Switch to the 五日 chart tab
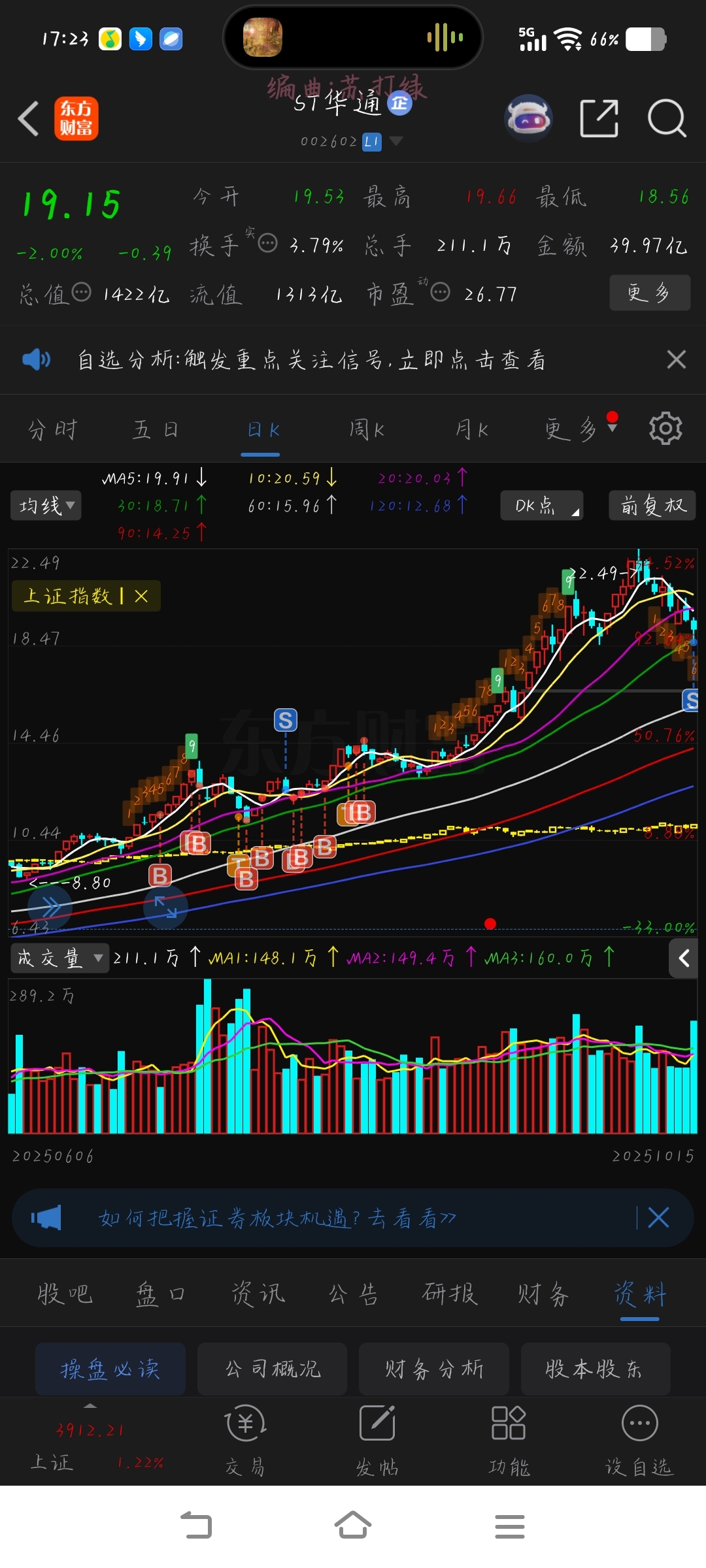 pyautogui.click(x=156, y=429)
